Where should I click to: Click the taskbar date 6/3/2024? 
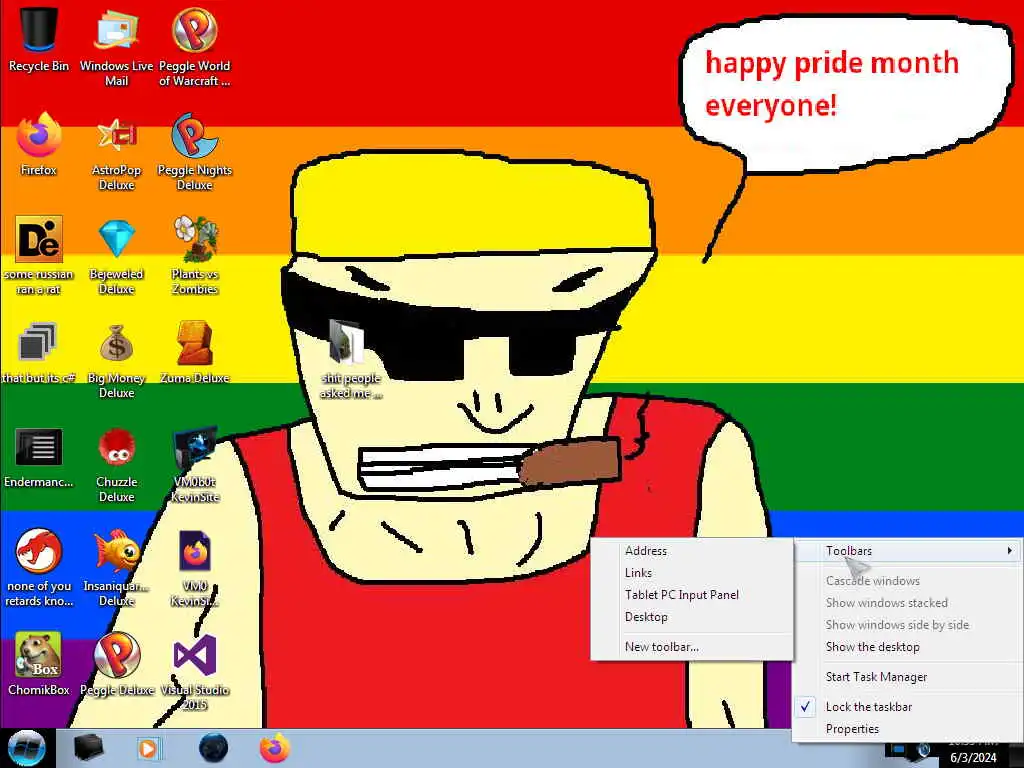click(x=973, y=758)
